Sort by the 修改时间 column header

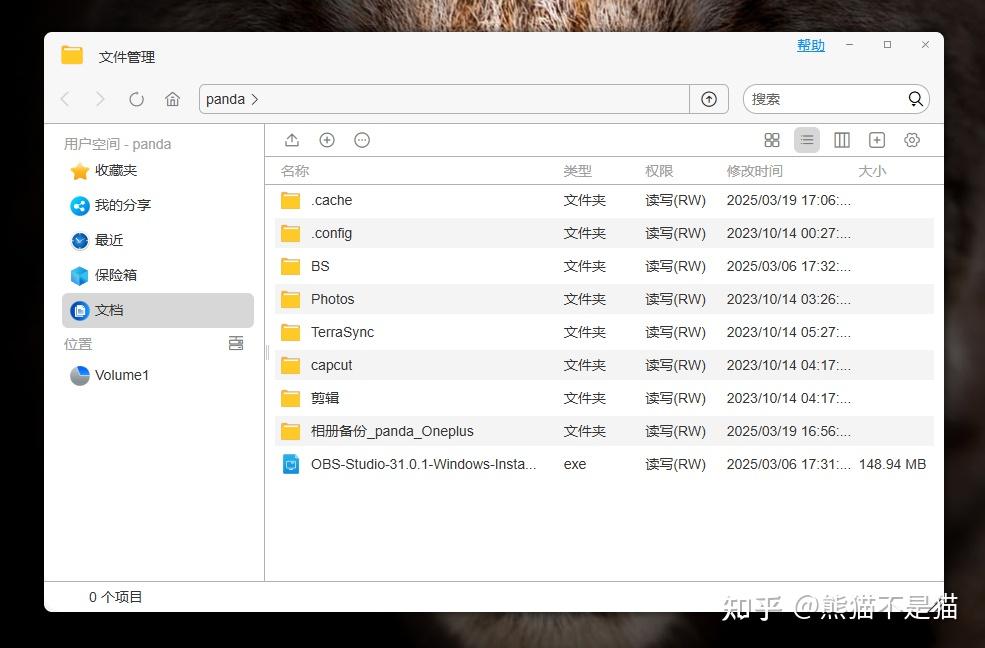754,170
